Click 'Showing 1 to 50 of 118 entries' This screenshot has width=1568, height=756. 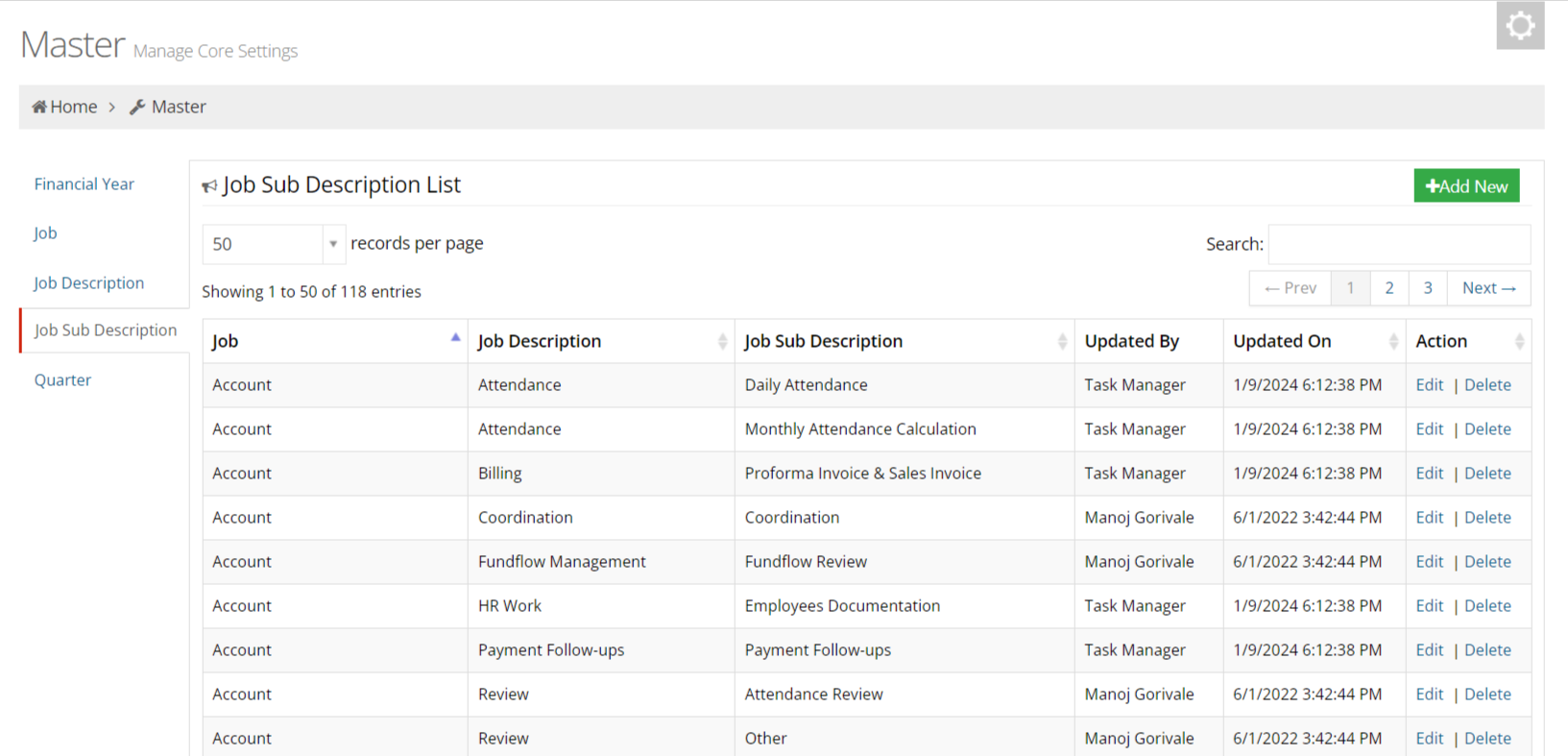coord(311,291)
